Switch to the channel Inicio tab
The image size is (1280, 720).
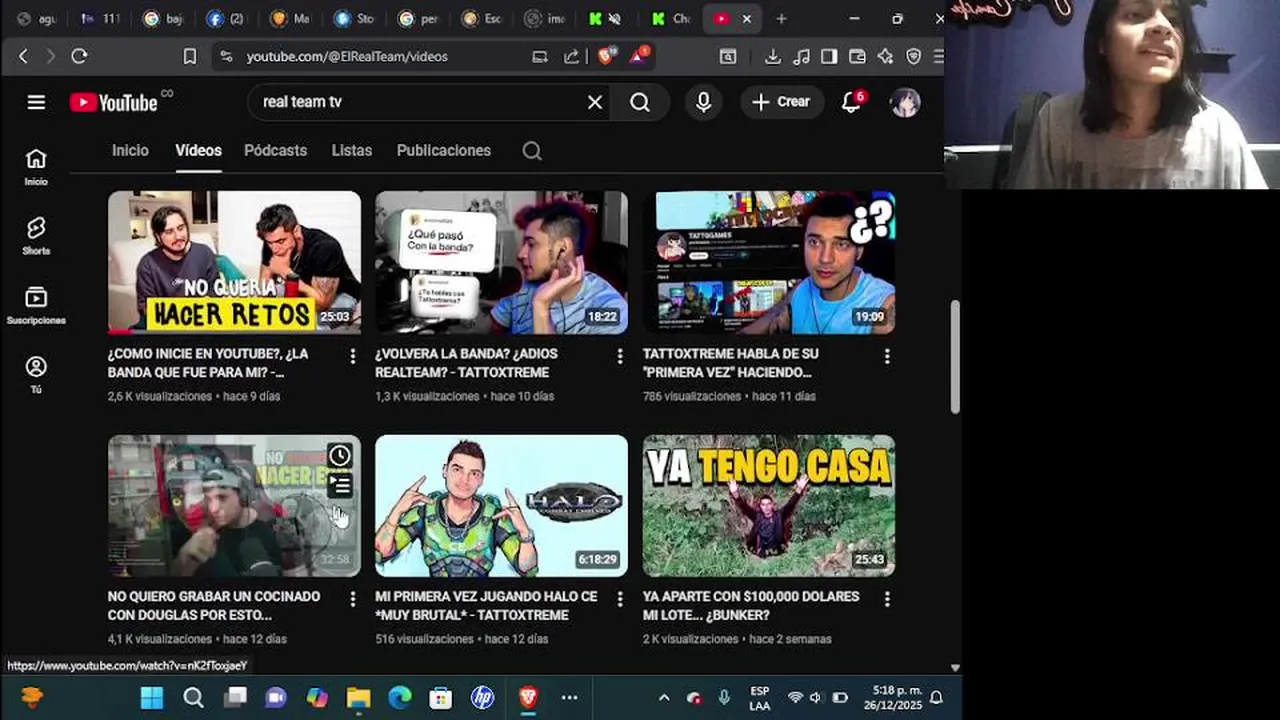point(130,150)
